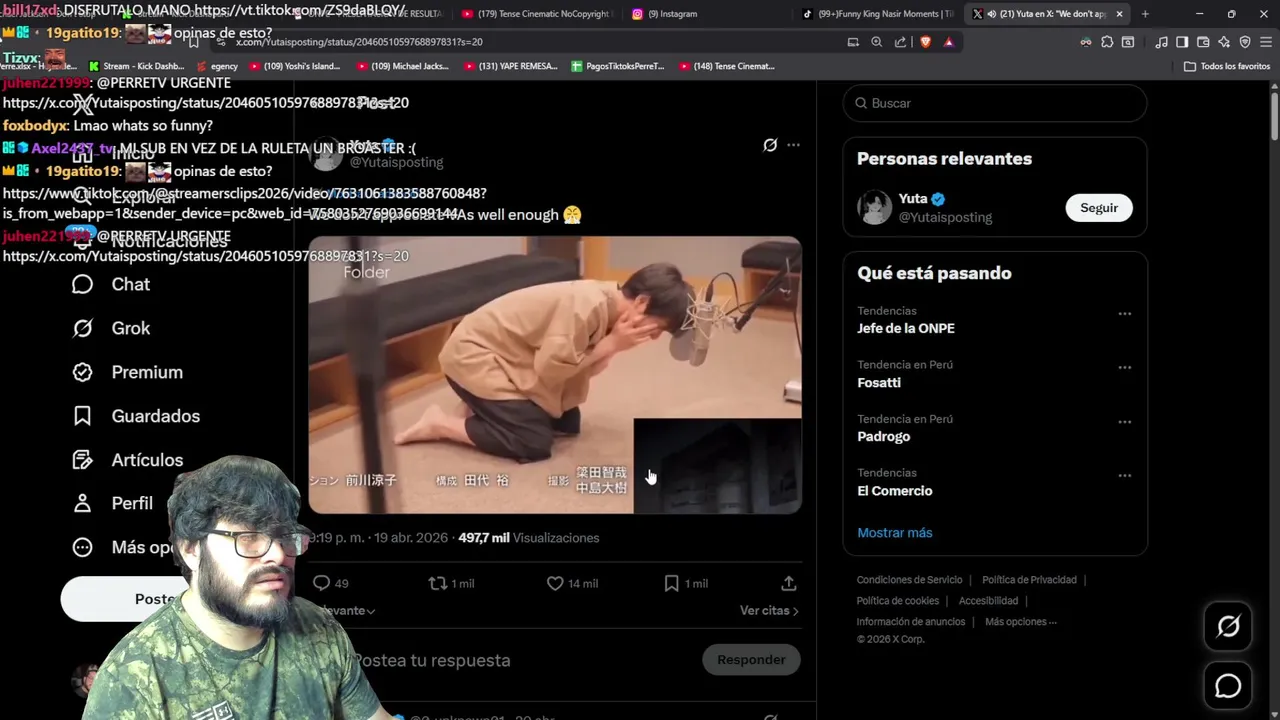This screenshot has height=720, width=1280.
Task: Open the browser hamburger main menu
Action: [x=1265, y=42]
